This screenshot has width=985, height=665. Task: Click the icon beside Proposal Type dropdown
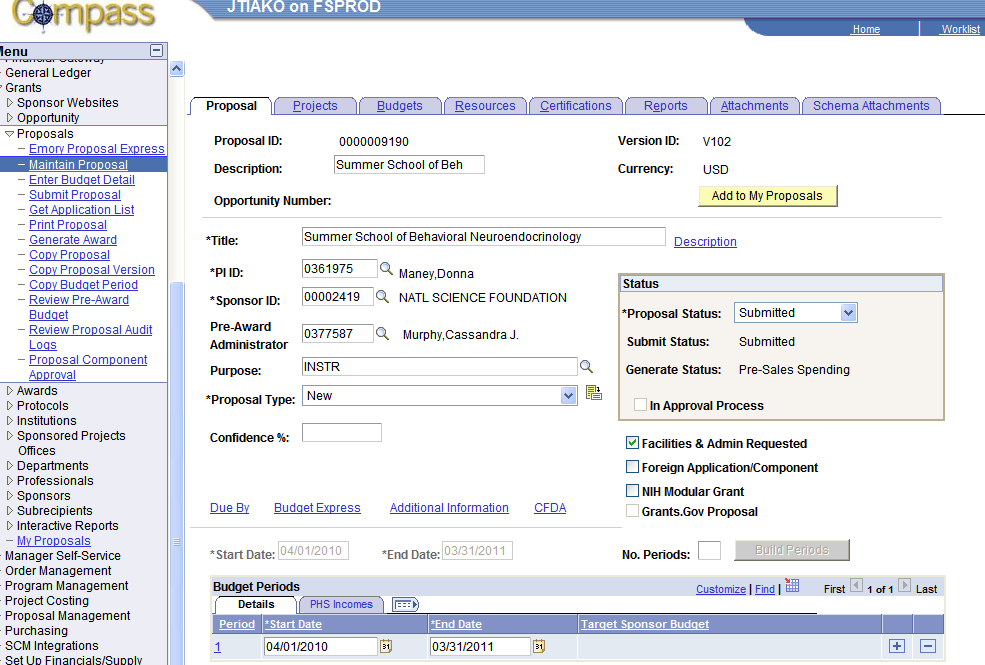(594, 393)
